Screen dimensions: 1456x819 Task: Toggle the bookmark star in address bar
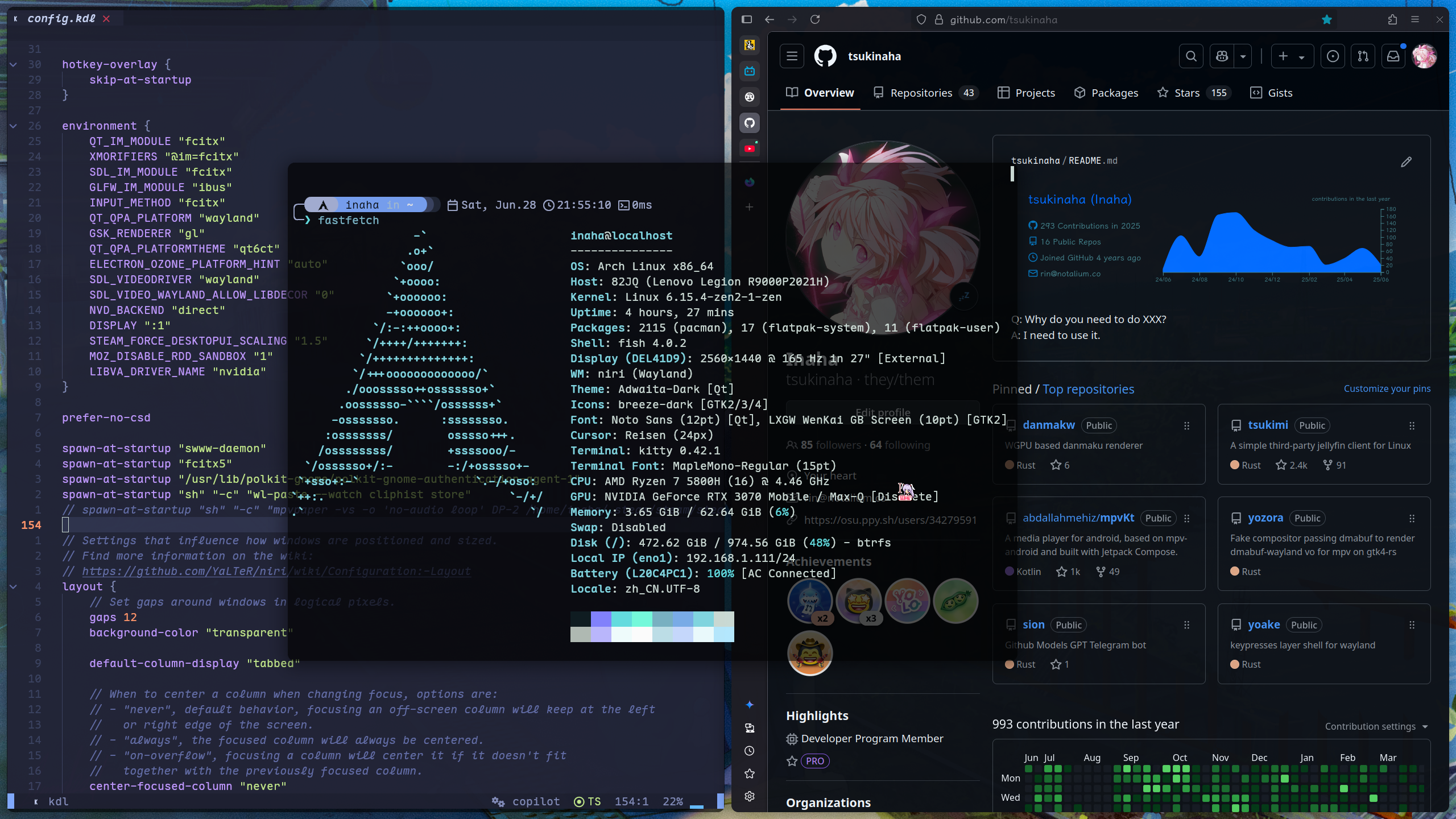tap(1327, 19)
